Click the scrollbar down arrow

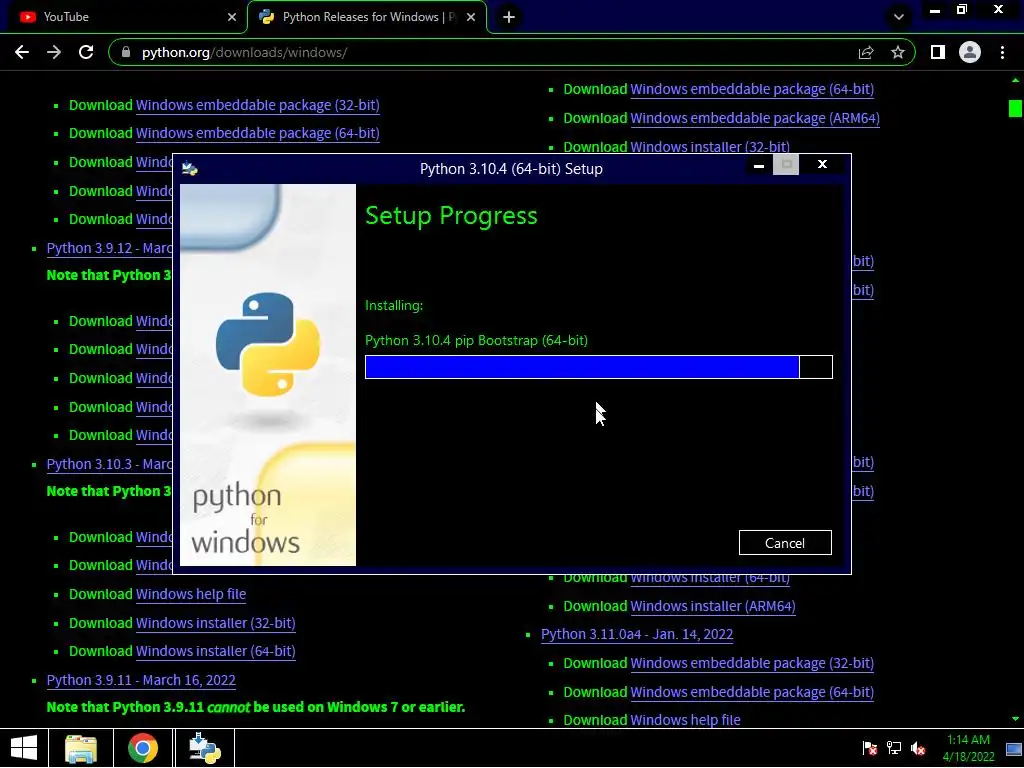(x=1016, y=719)
